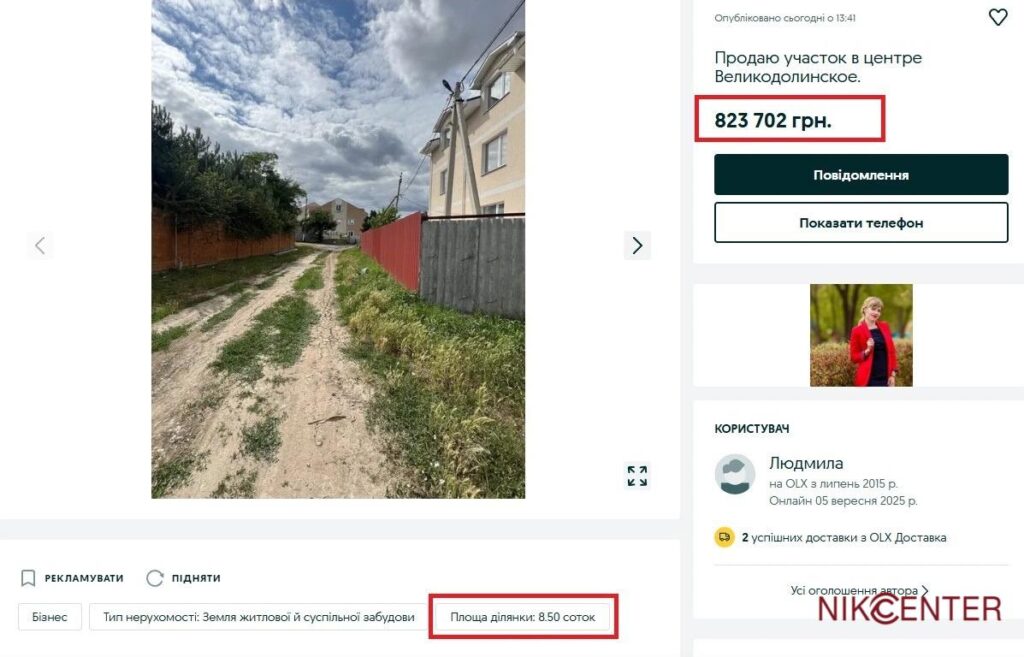Image resolution: width=1024 pixels, height=657 pixels.
Task: Go to the previous photo arrow
Action: [40, 245]
